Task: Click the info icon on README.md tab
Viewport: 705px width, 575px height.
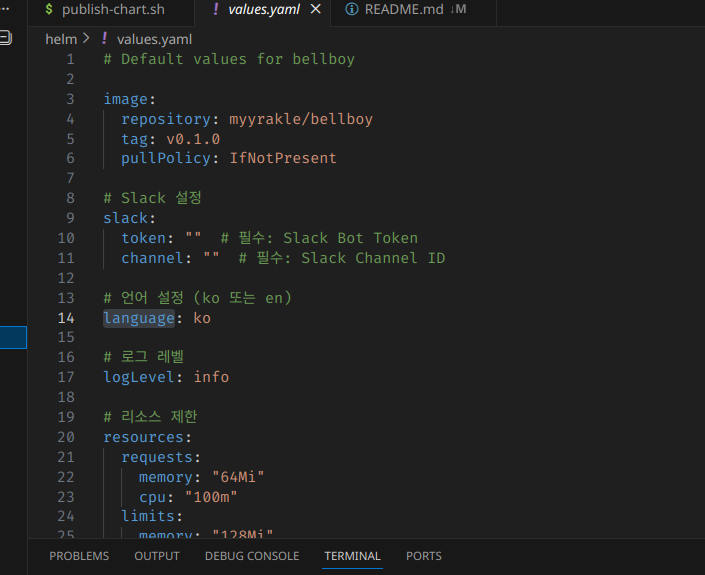Action: pos(351,10)
